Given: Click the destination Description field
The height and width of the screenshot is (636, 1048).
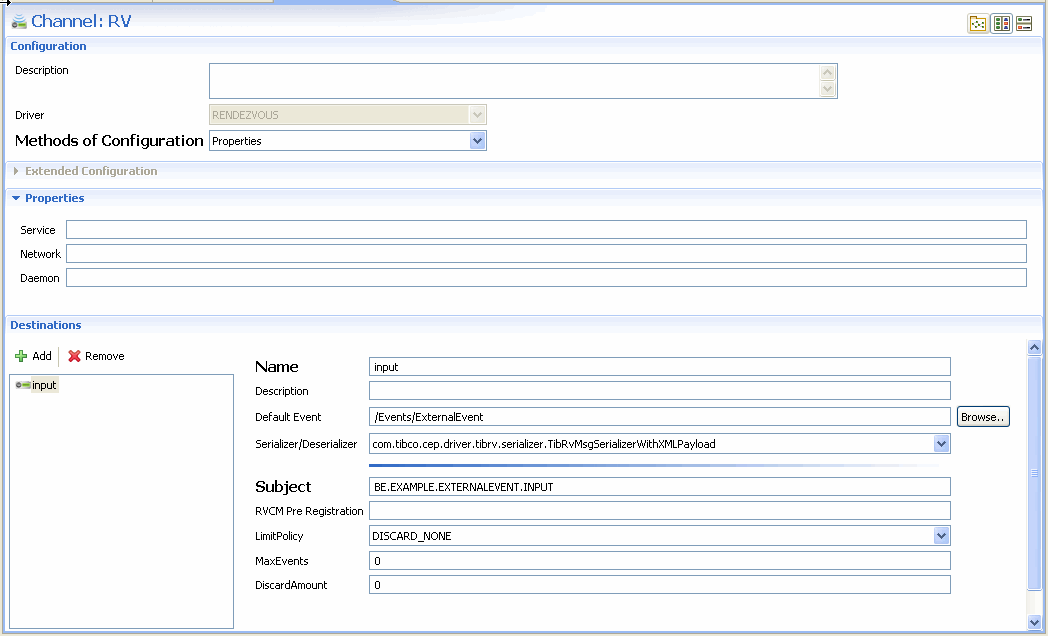Looking at the screenshot, I should [660, 391].
